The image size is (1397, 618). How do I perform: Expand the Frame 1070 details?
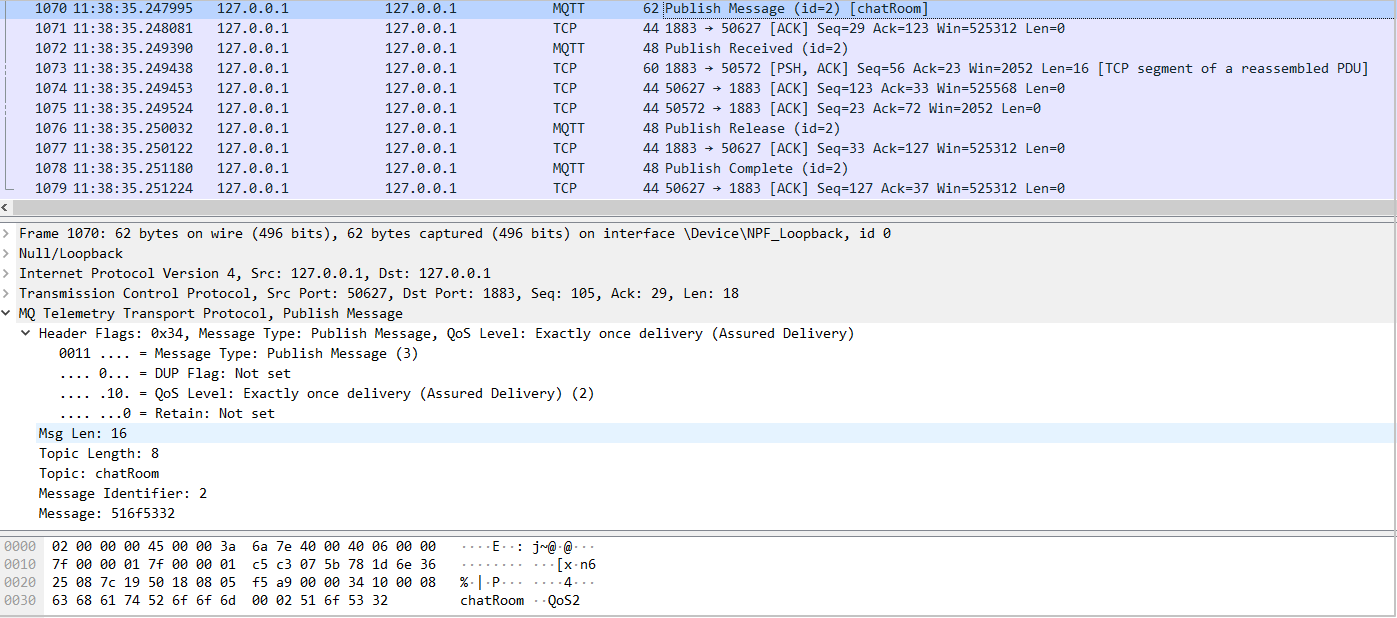tap(8, 233)
